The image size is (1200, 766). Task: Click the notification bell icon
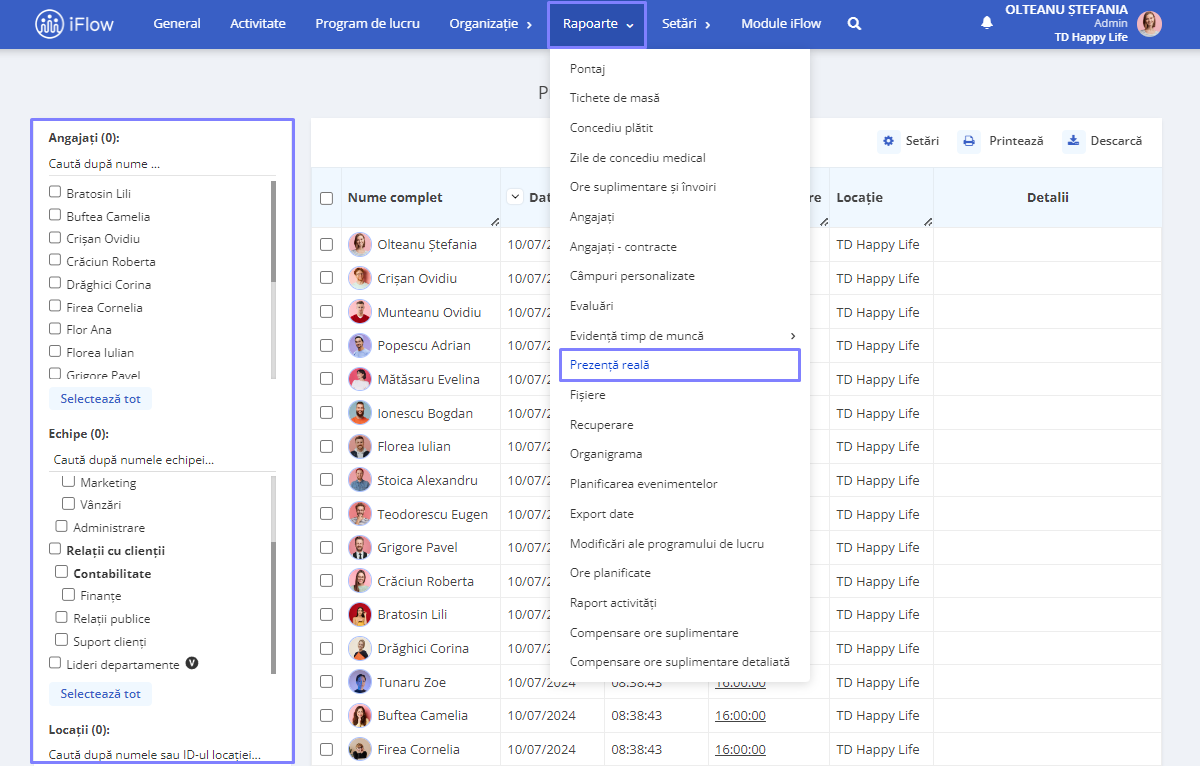point(987,22)
